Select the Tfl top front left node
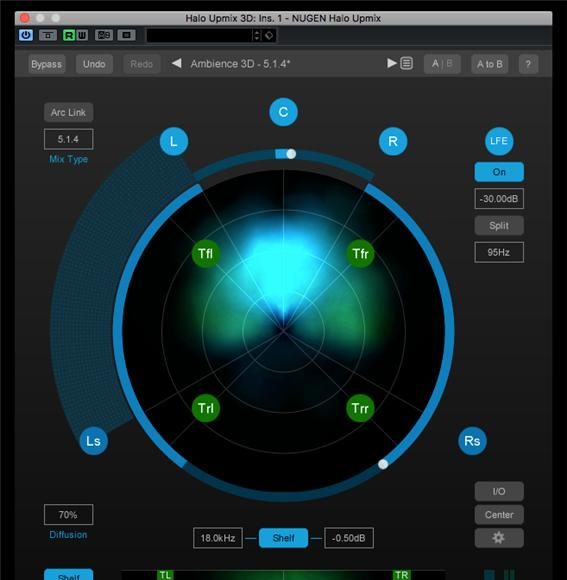This screenshot has height=580, width=567. pyautogui.click(x=206, y=254)
